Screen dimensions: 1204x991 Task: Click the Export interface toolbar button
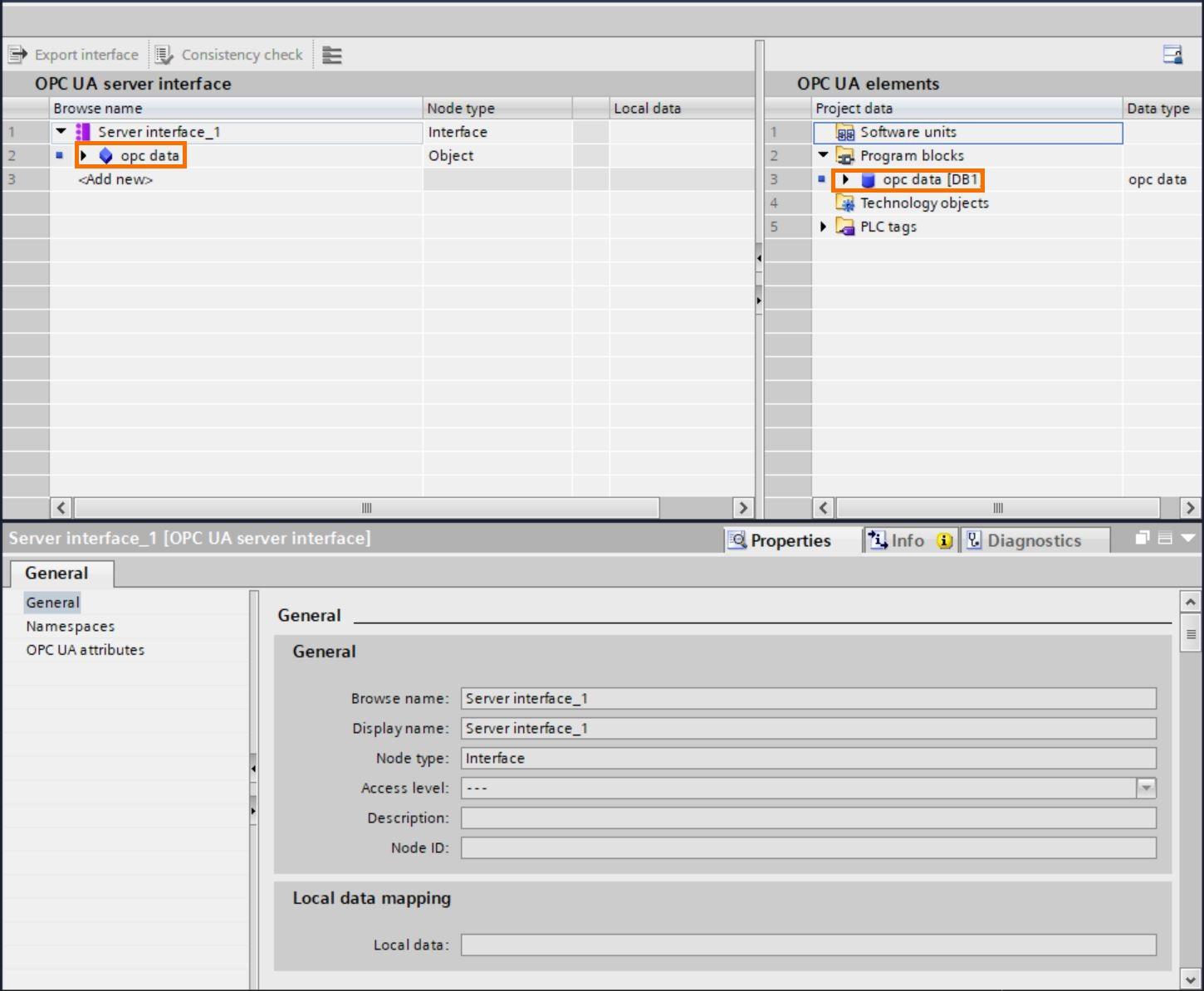(74, 55)
